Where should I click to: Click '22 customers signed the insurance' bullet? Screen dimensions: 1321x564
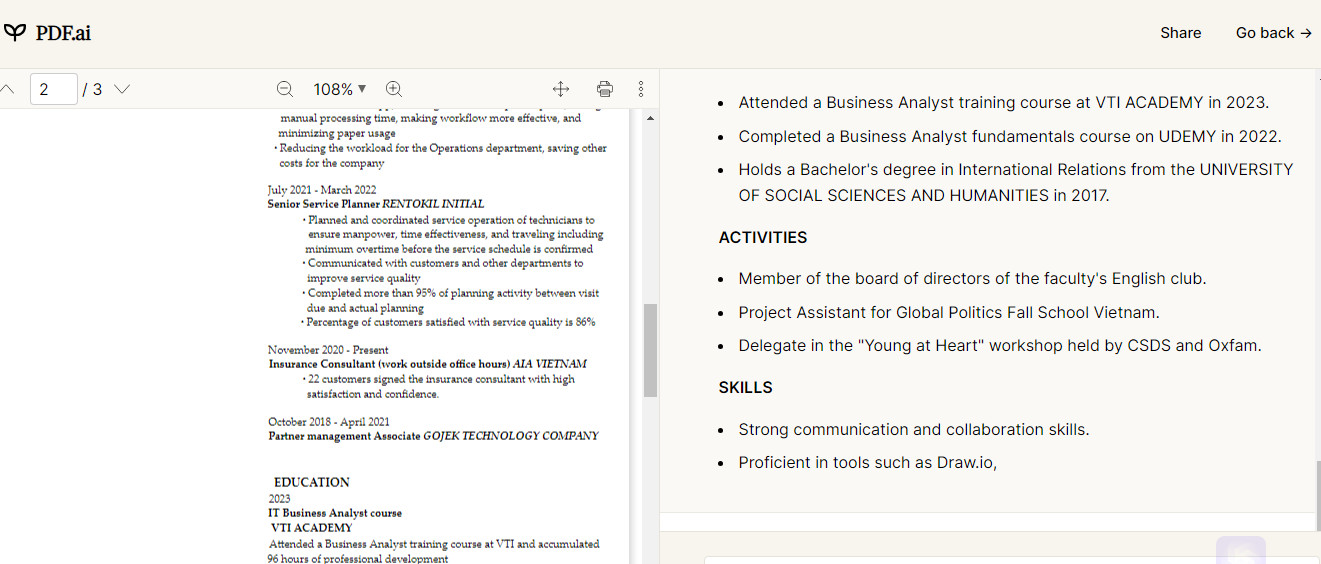pos(438,386)
